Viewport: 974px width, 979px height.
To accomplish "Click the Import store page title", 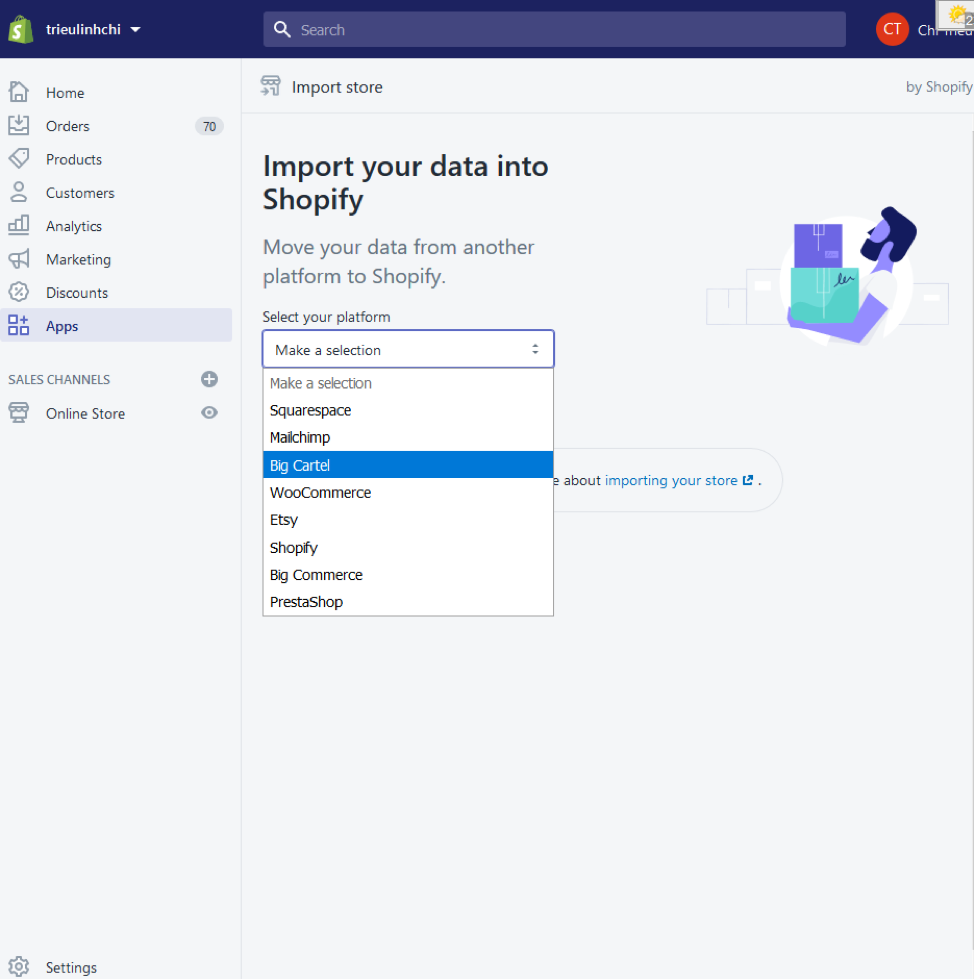I will click(x=337, y=87).
